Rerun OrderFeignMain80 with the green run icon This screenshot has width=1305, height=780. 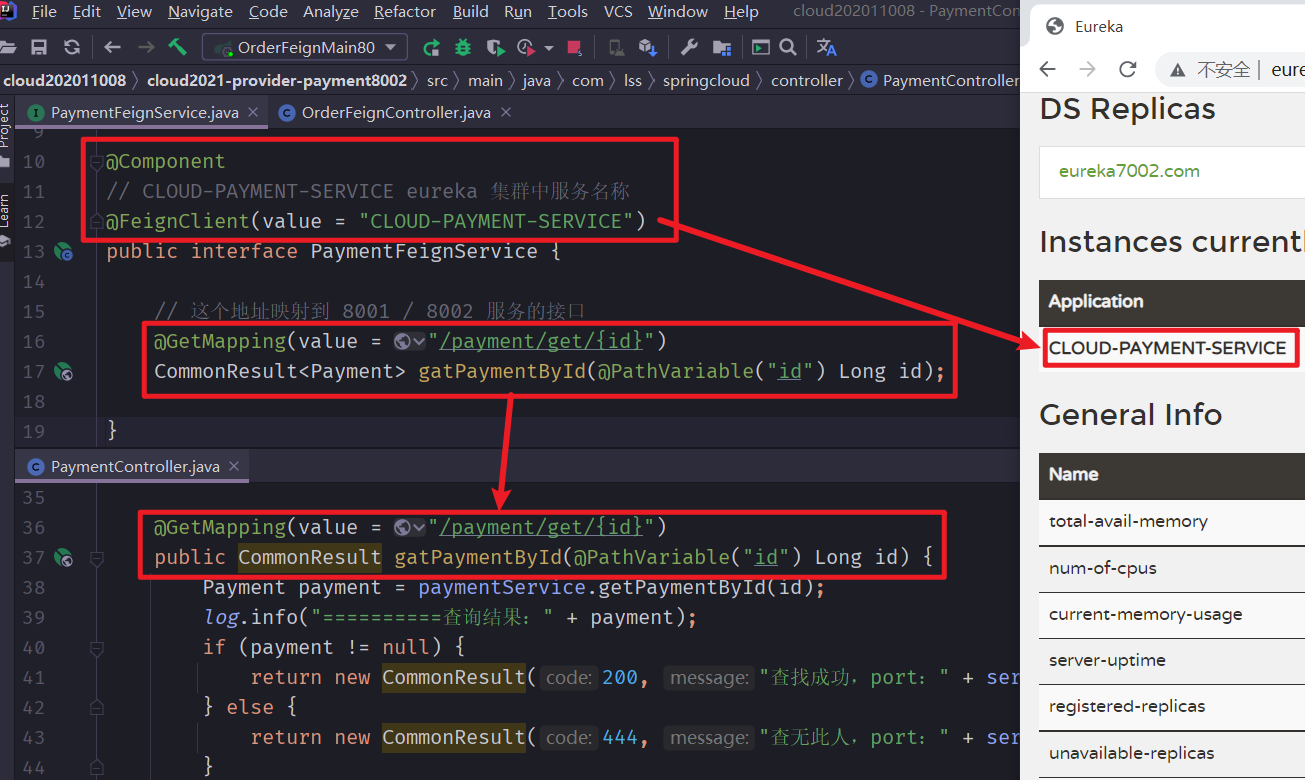point(432,47)
